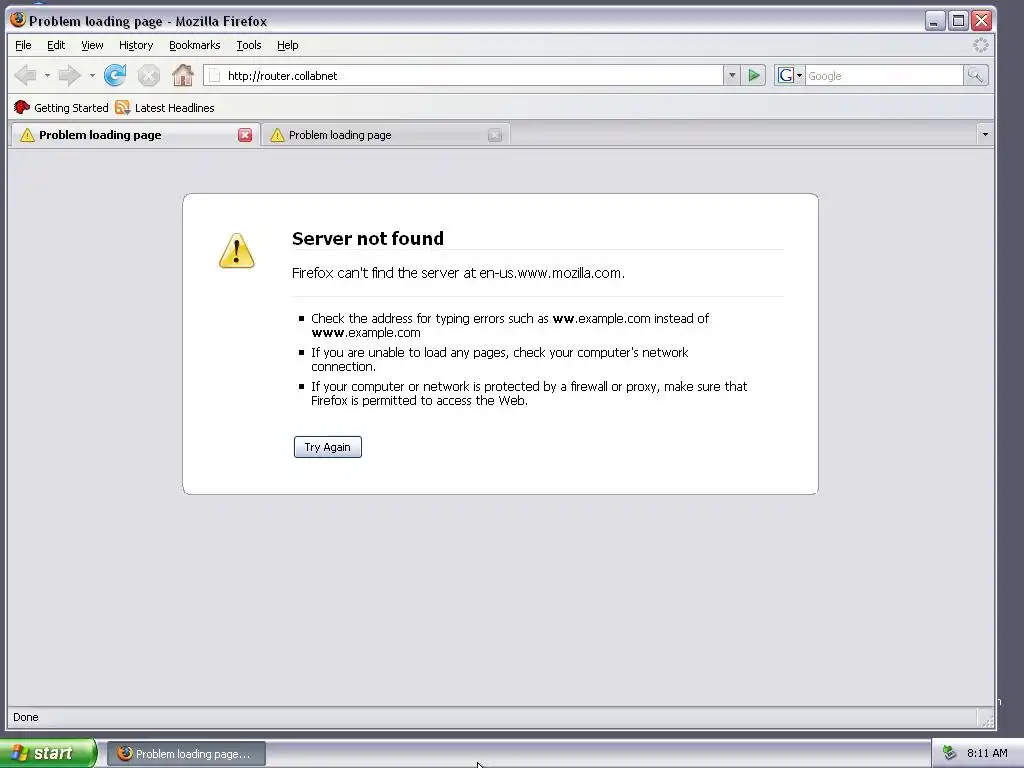
Task: Click the Back navigation arrow
Action: [x=25, y=76]
